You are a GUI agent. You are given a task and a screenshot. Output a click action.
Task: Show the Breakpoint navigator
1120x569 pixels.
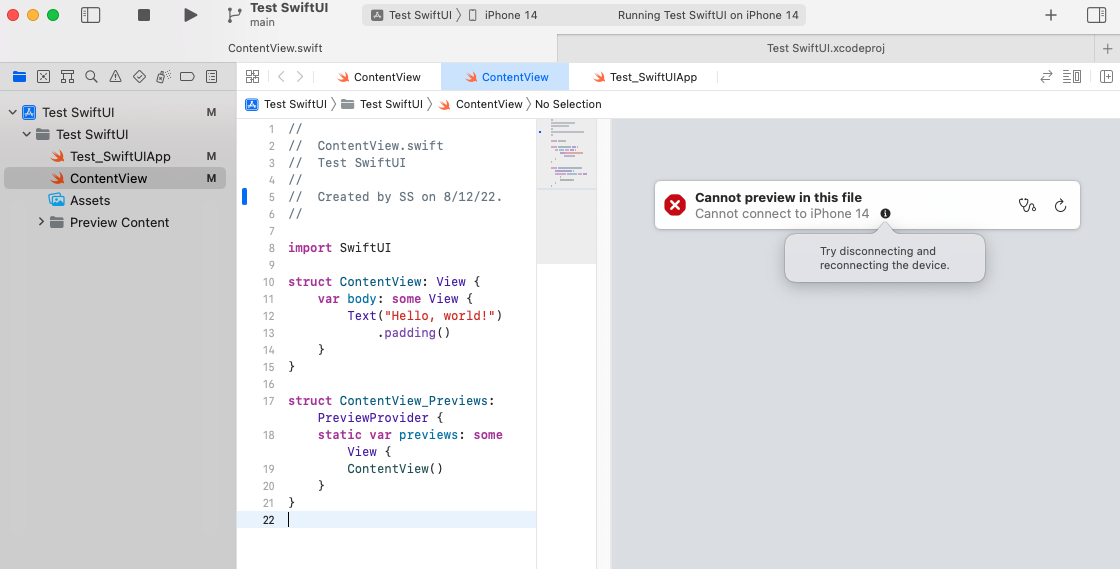pyautogui.click(x=187, y=76)
